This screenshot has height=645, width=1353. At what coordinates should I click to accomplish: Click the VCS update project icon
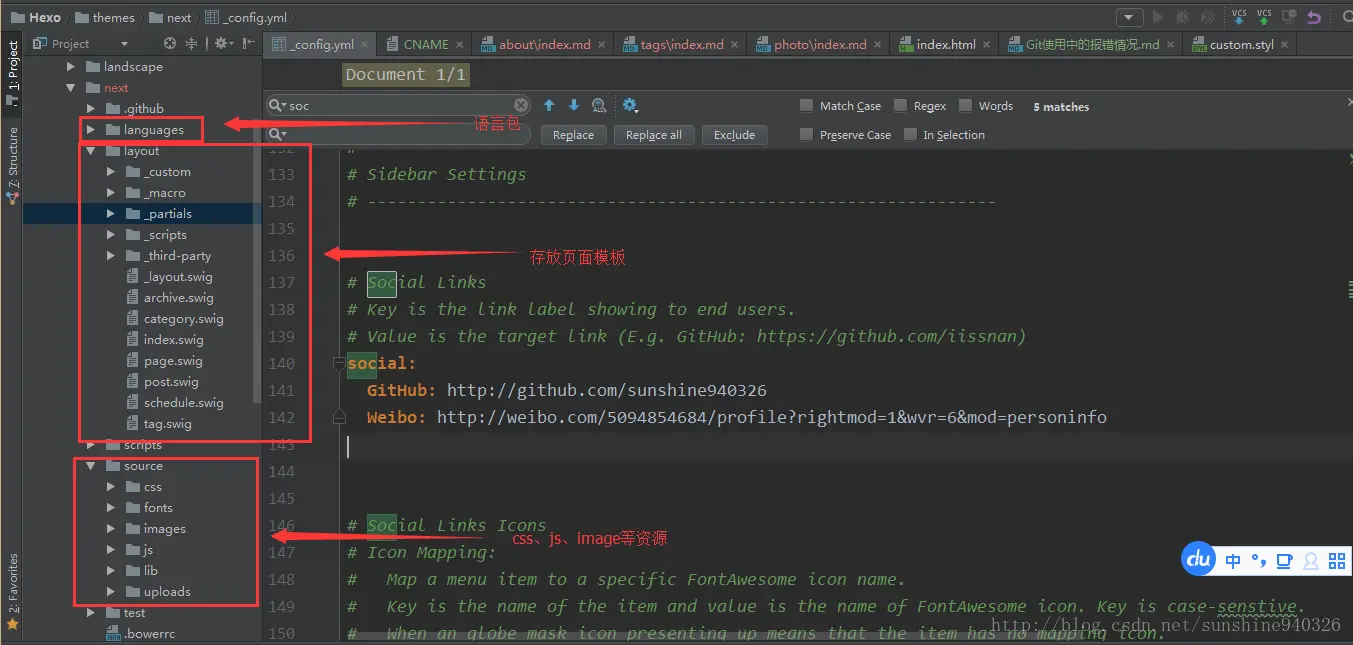(x=1240, y=17)
